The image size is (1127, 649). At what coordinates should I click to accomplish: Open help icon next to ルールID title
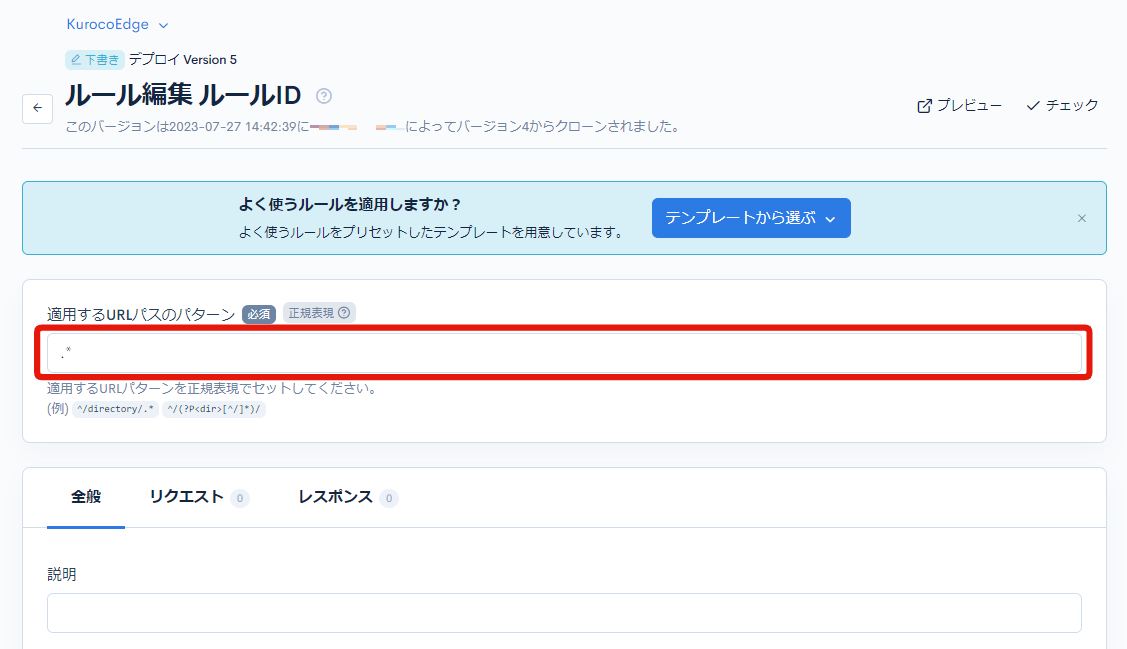(x=324, y=96)
